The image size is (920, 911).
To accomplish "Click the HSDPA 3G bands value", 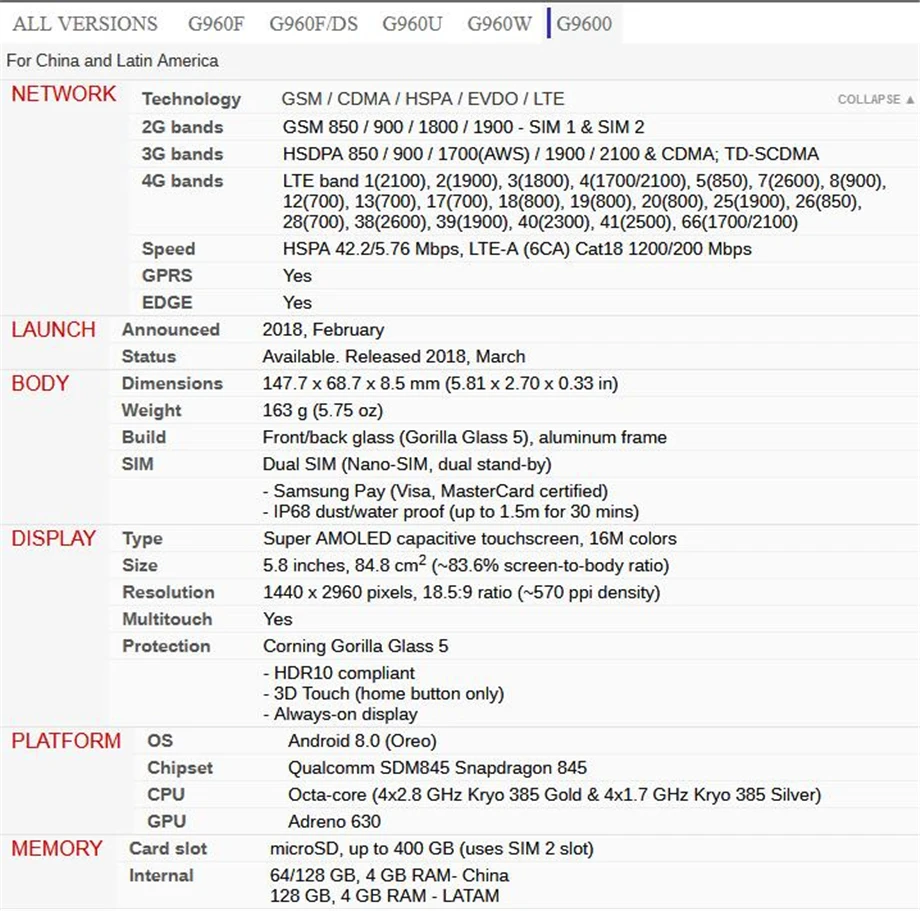I will pos(550,154).
